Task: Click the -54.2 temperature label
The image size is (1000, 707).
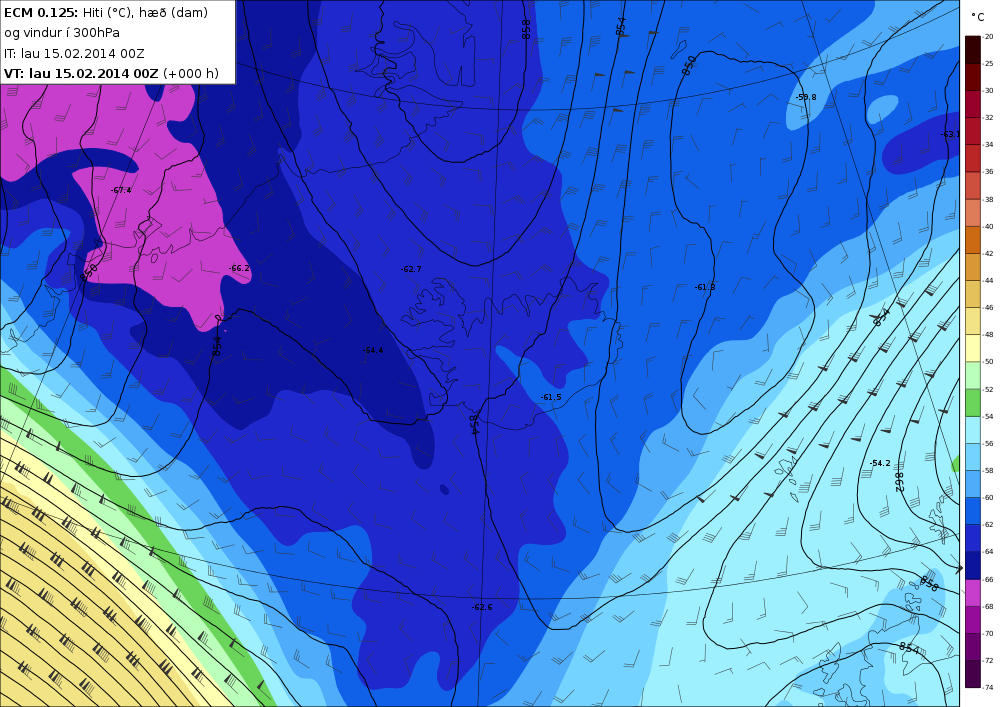Action: pos(879,463)
